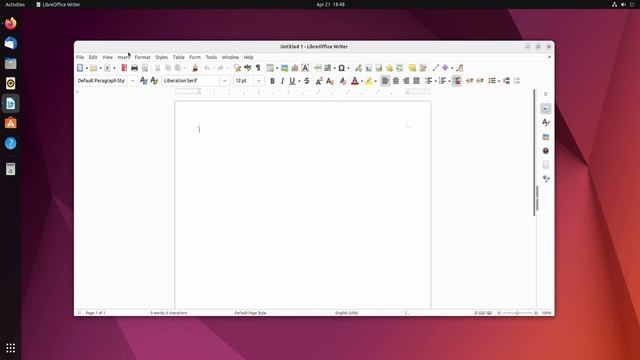This screenshot has height=360, width=640.
Task: Click the Check Spelling icon
Action: 248,68
